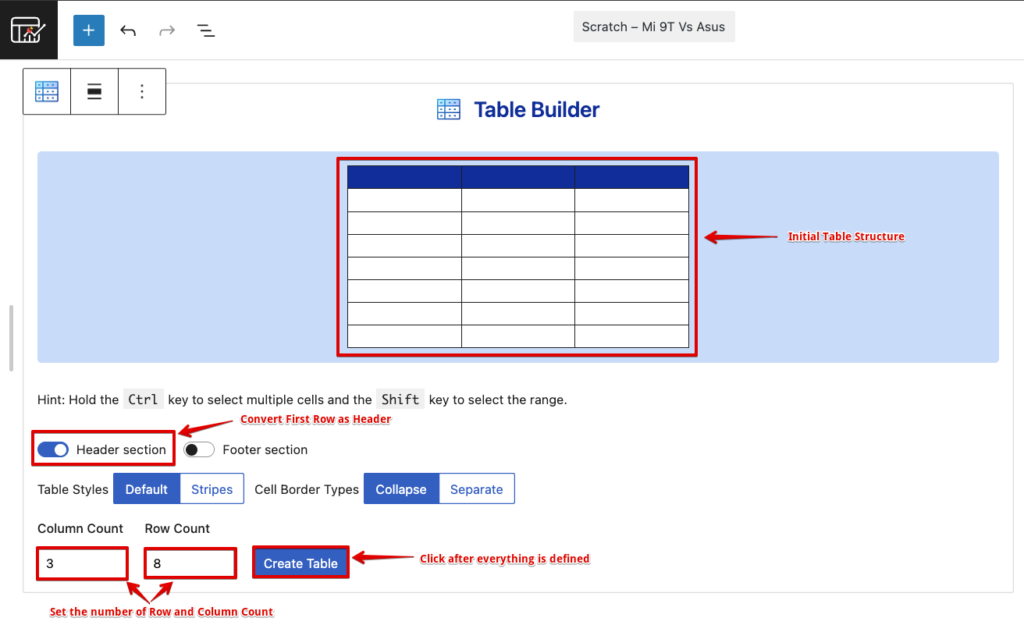Screen dimensions: 1024x625
Task: Select Stripes table style
Action: tap(212, 489)
